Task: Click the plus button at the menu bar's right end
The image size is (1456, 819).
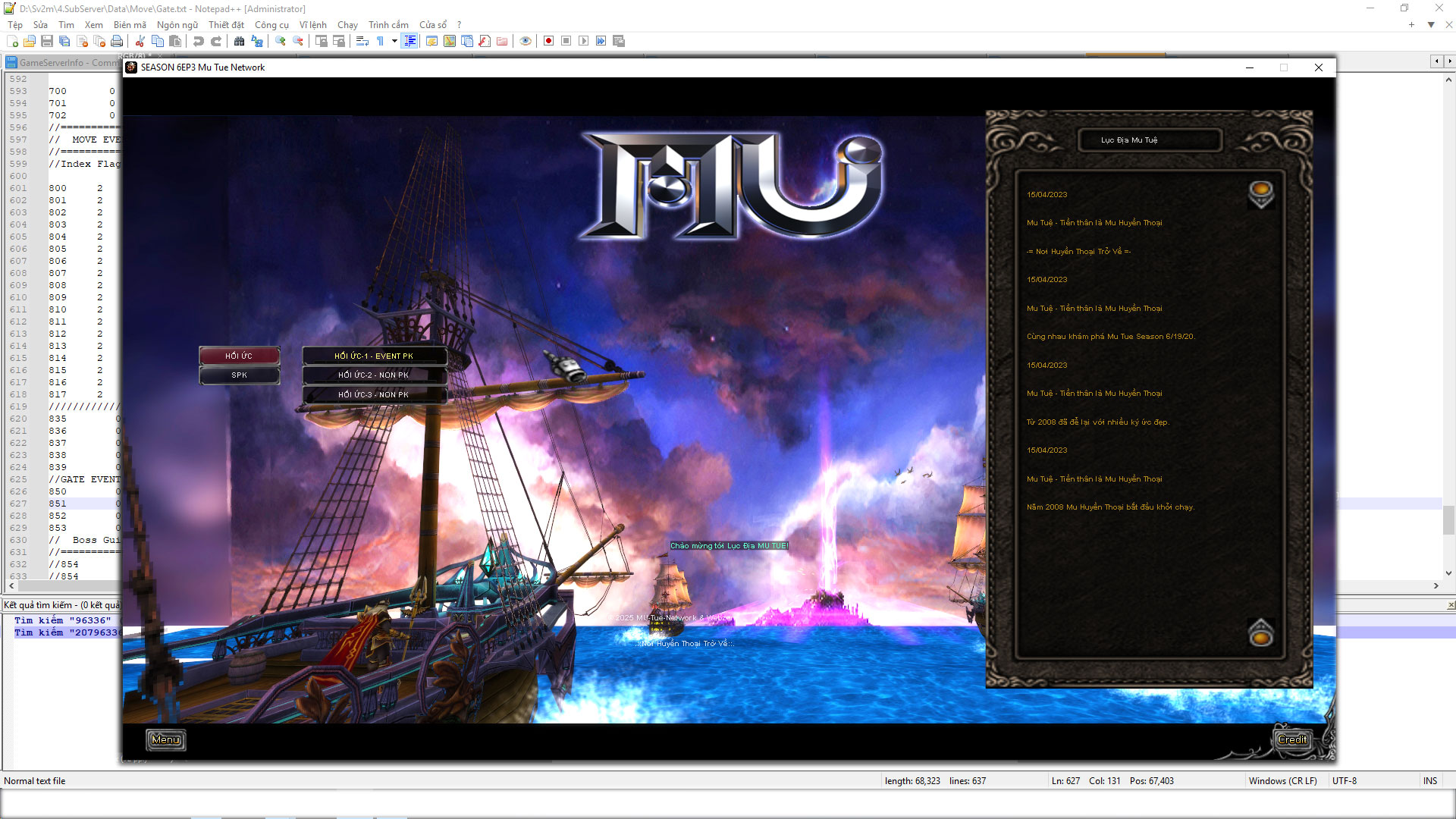Action: (1411, 25)
